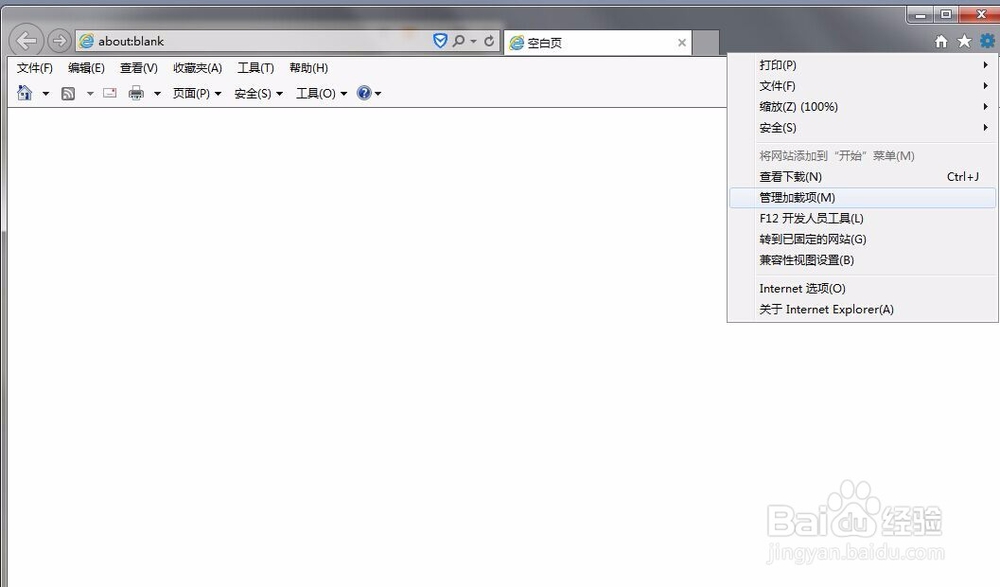This screenshot has height=587, width=1000.
Task: Click the settings gear icon at top right
Action: (x=988, y=41)
